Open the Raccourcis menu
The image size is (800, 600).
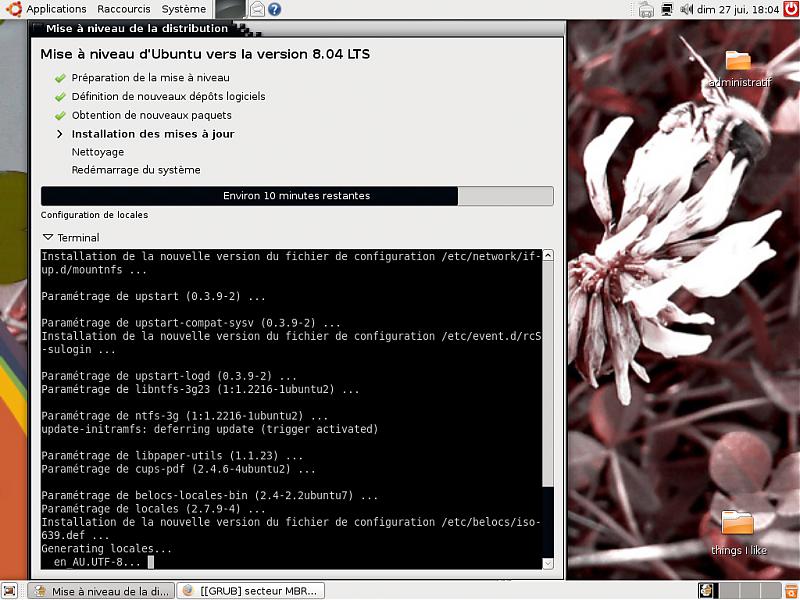point(123,9)
